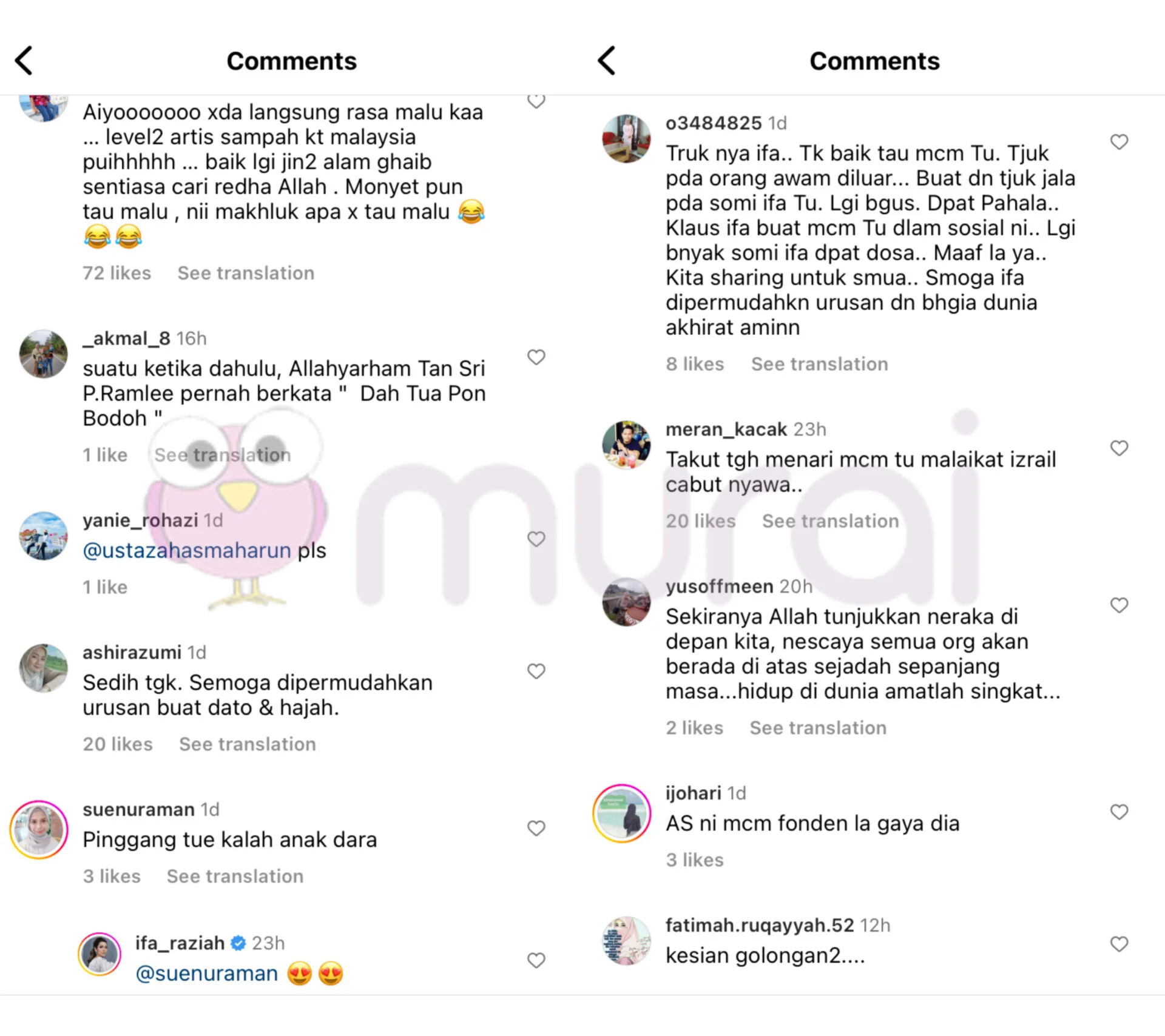Tap heart on suenuraman's comment
Screen dimensions: 1165x1036
pos(536,828)
